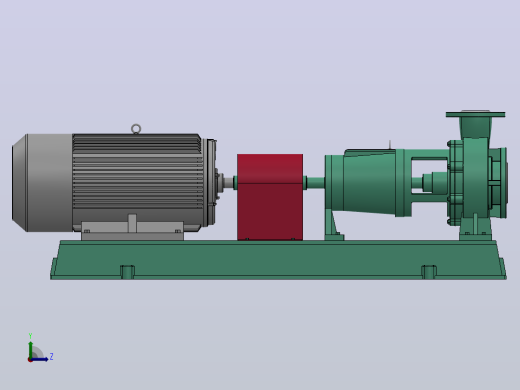Click the motor's lifting eye ring

136,129
